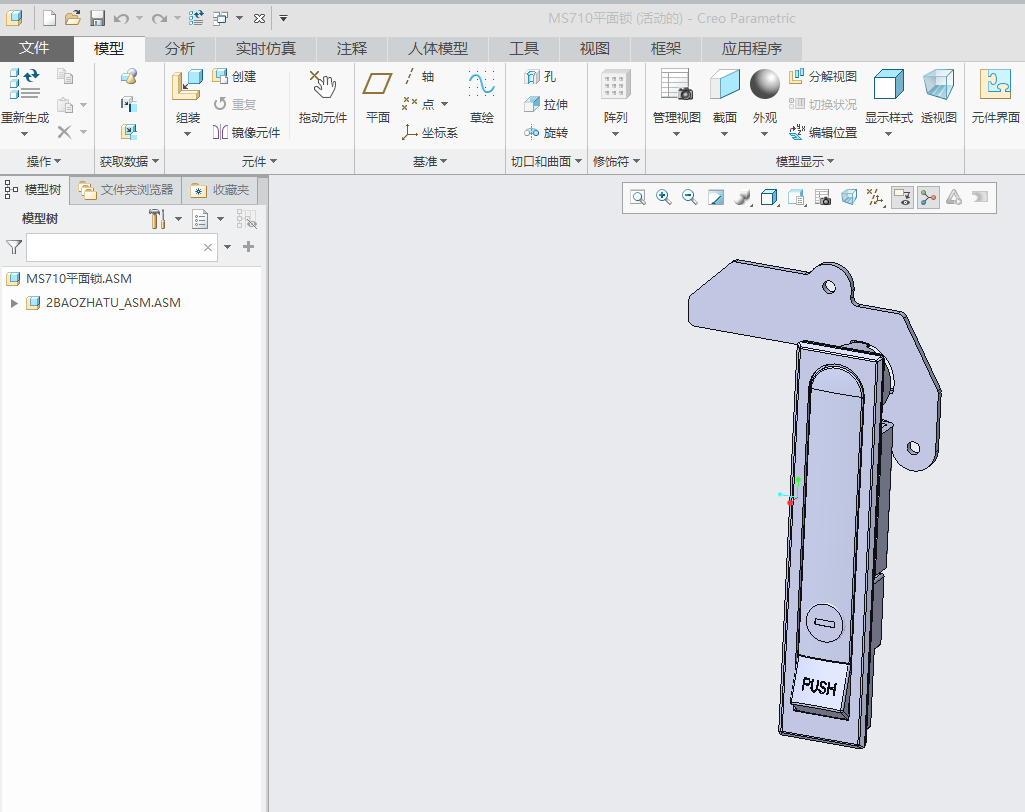
Task: Click the repaint icon in graphics toolbar
Action: (x=716, y=197)
